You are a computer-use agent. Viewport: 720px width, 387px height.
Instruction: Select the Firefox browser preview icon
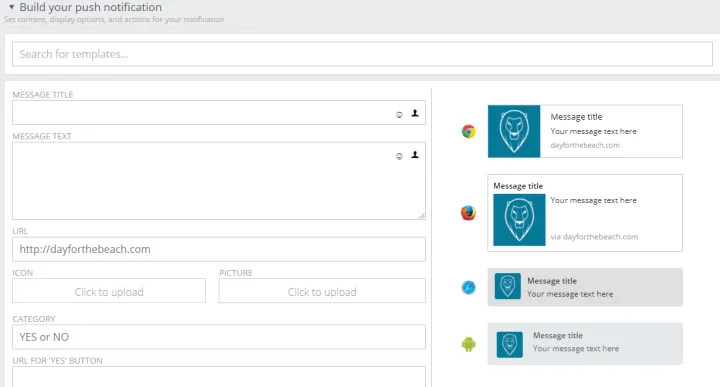click(x=468, y=213)
